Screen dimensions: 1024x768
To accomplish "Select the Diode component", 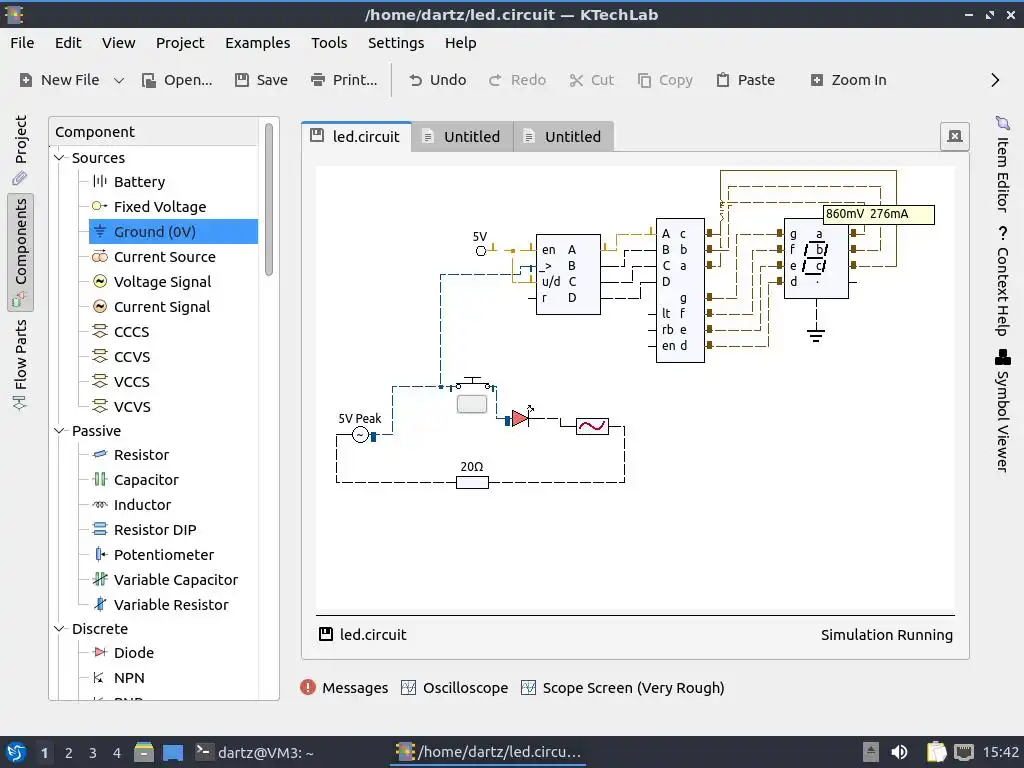I will coord(134,652).
